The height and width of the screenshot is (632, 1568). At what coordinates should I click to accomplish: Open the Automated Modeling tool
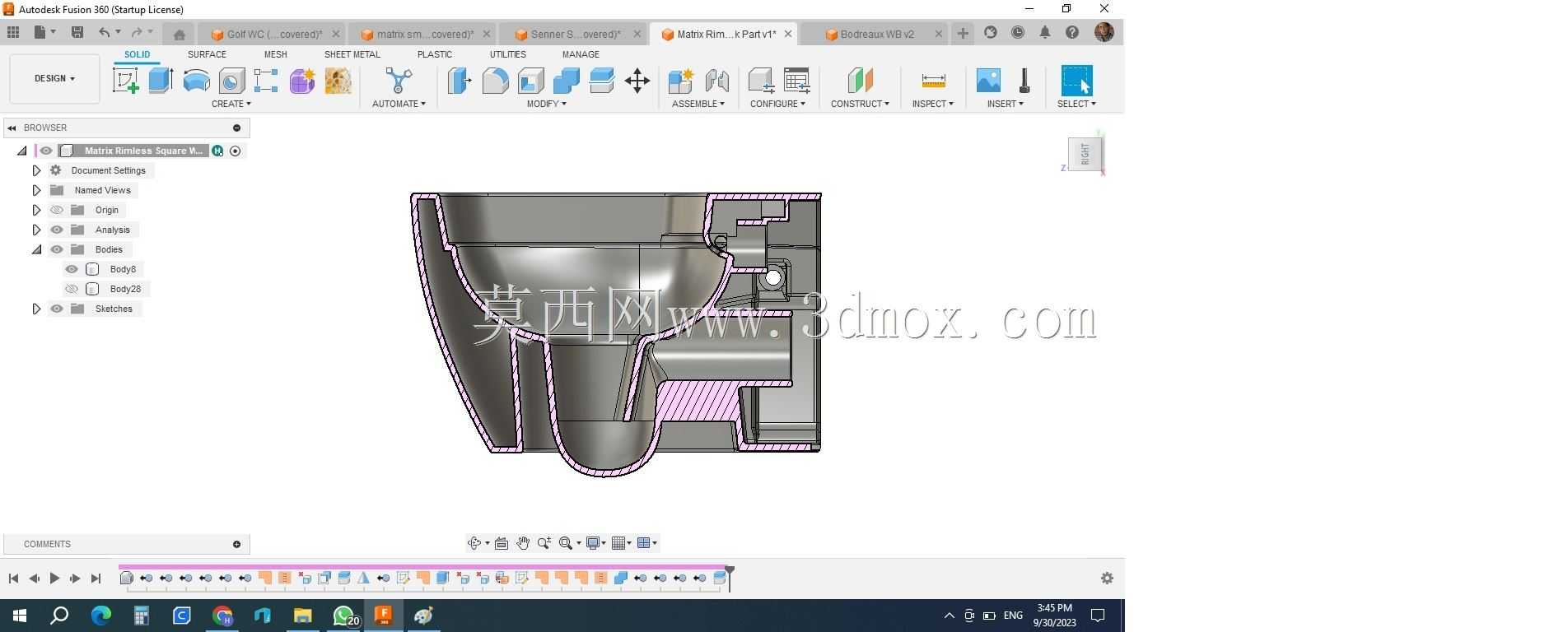(399, 81)
